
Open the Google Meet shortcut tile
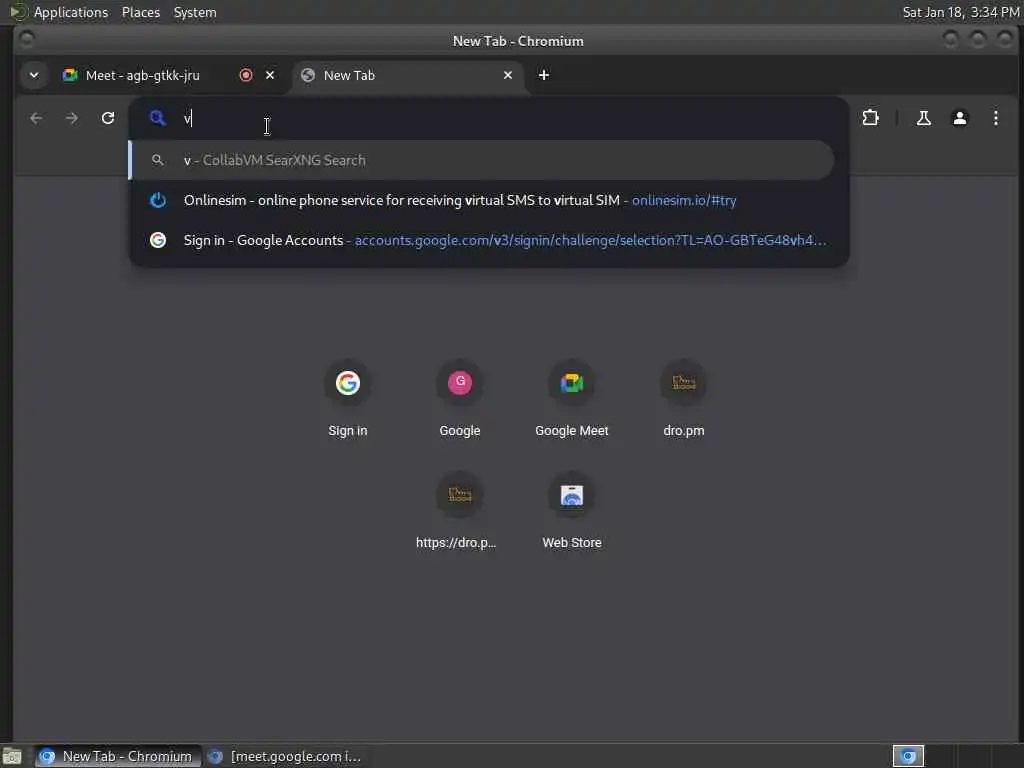pyautogui.click(x=571, y=398)
